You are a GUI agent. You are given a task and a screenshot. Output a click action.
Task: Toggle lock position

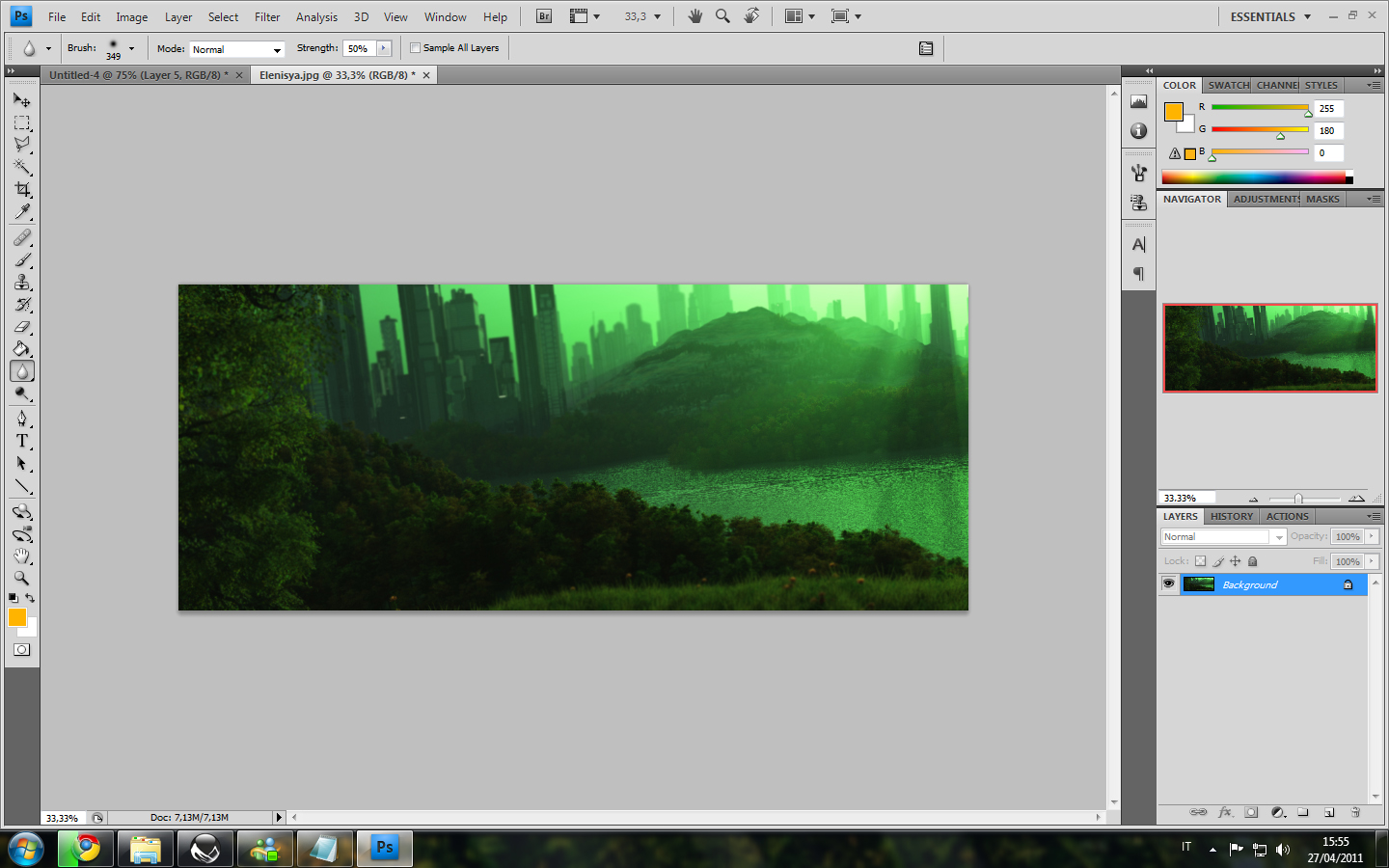[x=1236, y=561]
